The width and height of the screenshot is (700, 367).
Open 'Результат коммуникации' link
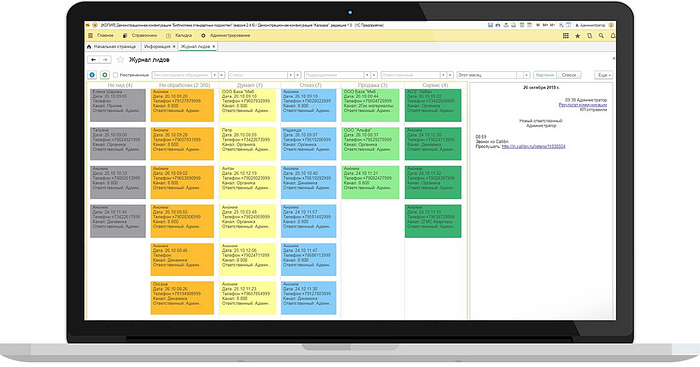(583, 105)
